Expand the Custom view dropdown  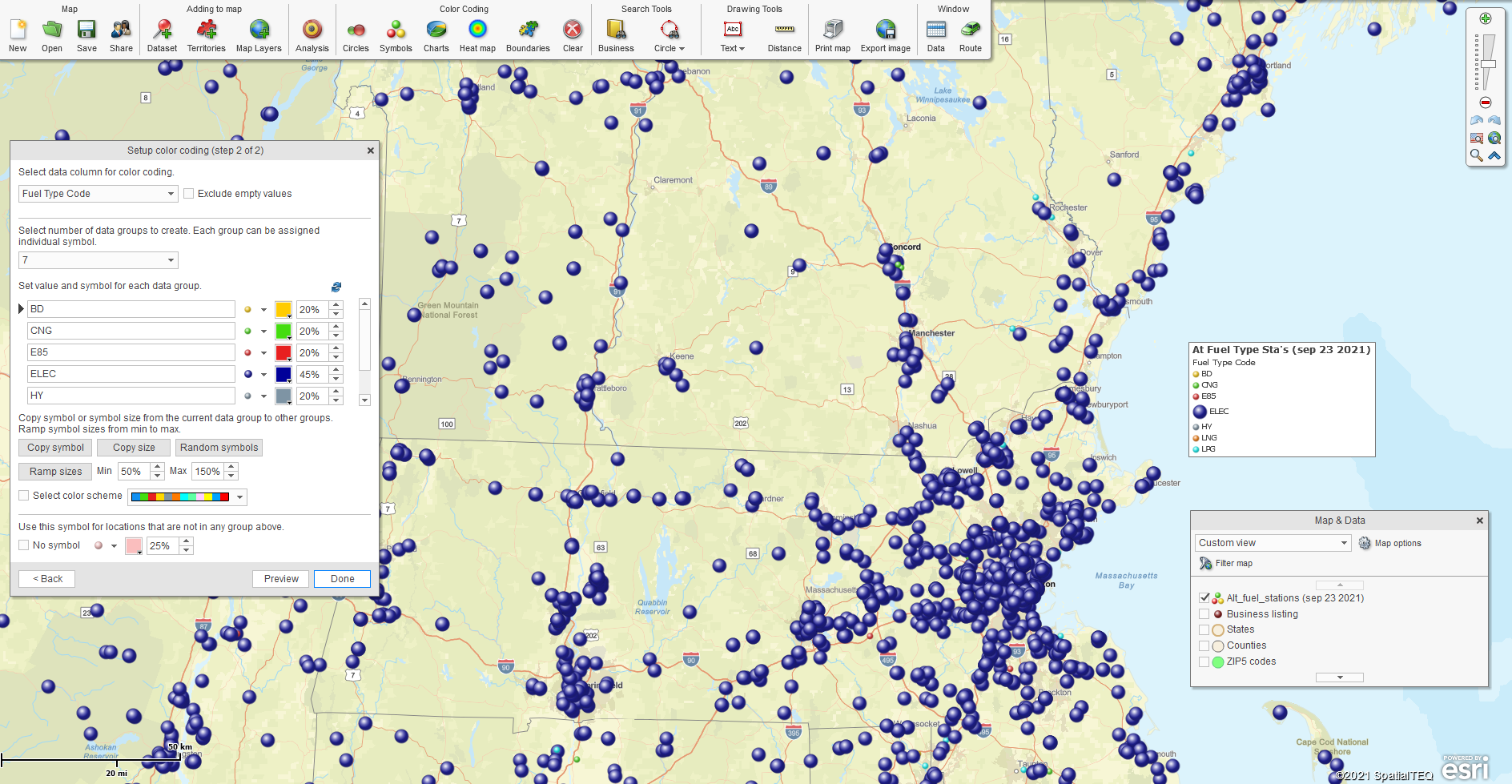tap(1273, 543)
